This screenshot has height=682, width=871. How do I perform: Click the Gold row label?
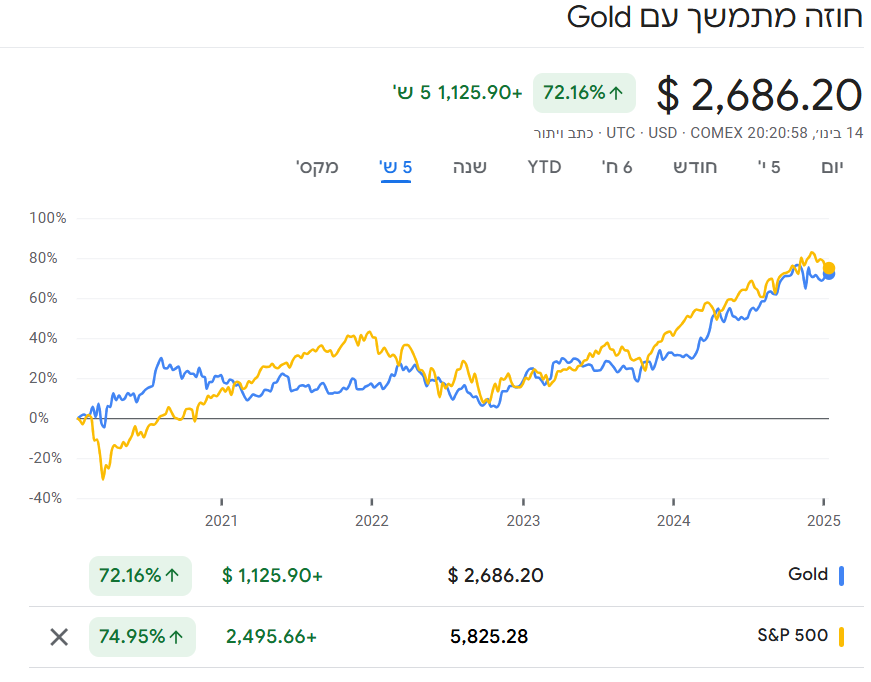[x=807, y=574]
